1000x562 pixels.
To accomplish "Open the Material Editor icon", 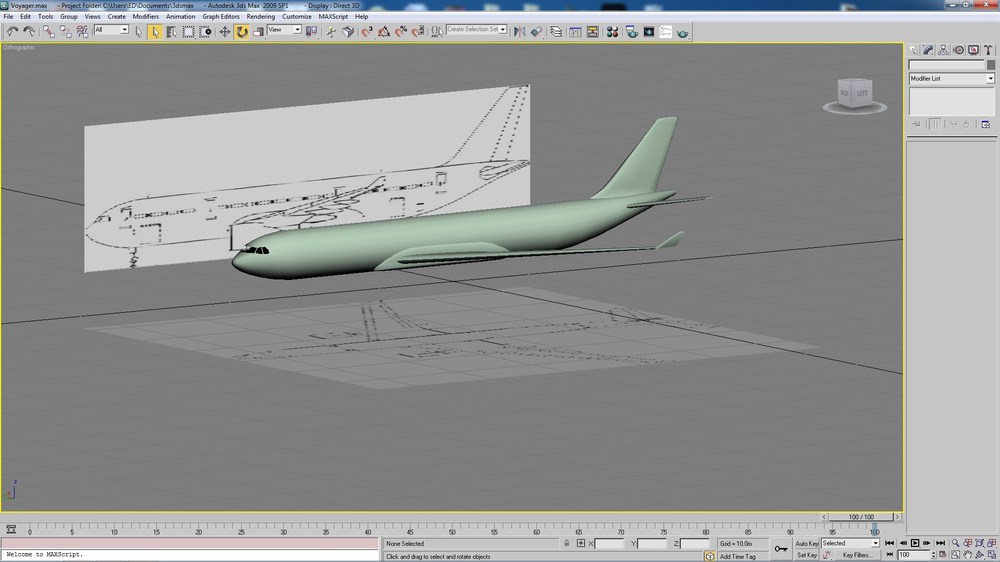I will click(x=612, y=31).
